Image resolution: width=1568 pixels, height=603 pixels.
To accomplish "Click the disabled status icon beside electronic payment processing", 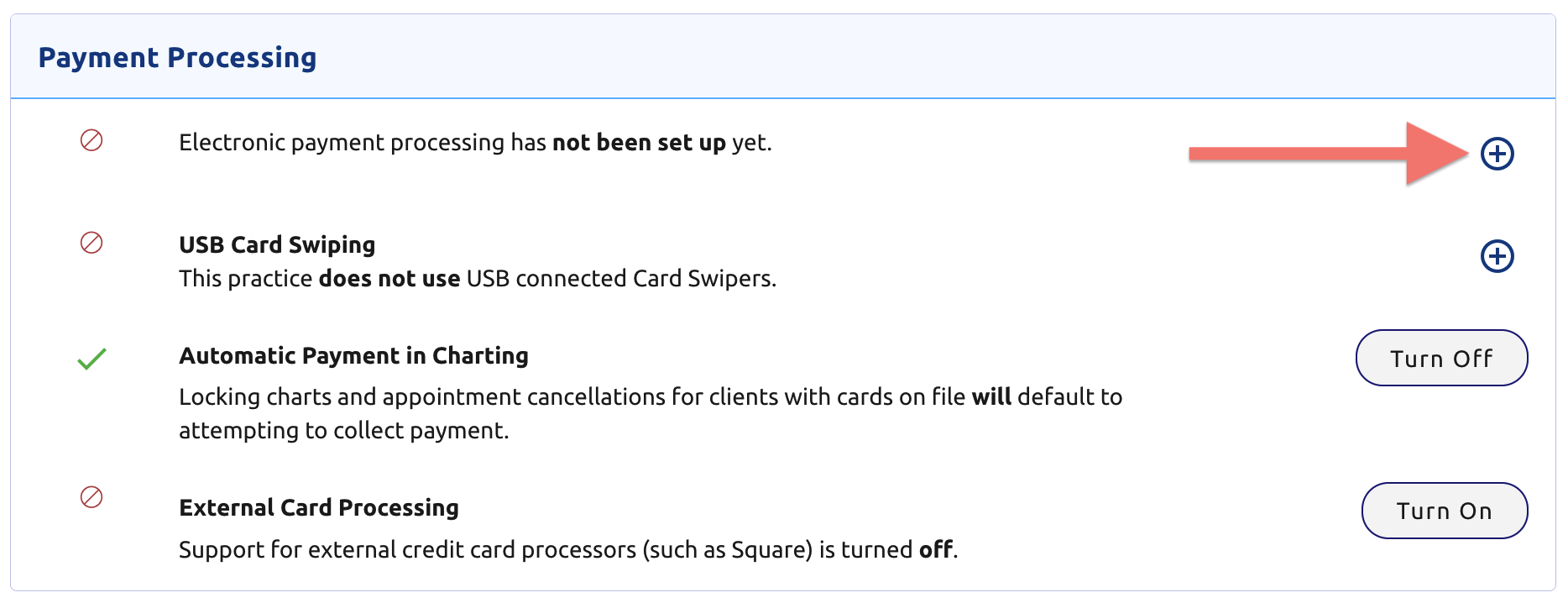I will 91,140.
